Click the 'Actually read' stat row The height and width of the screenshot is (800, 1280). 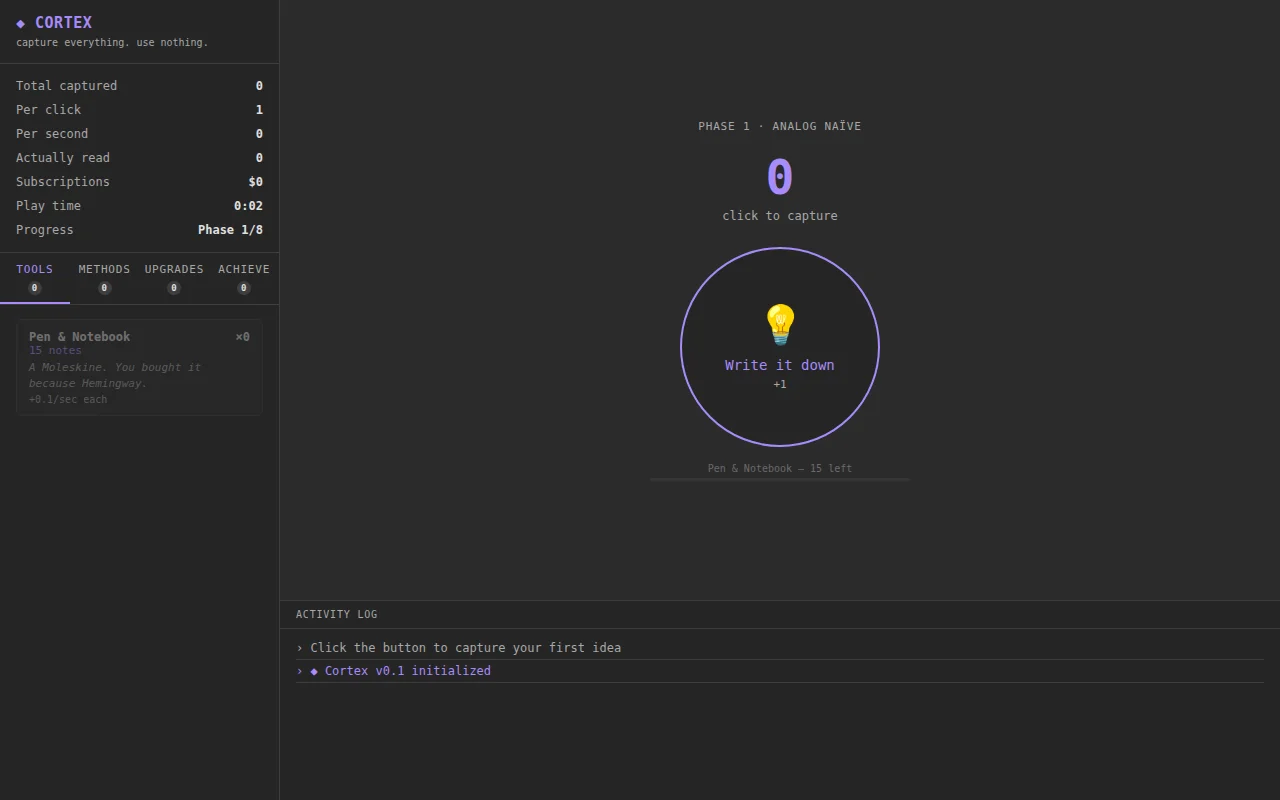(x=139, y=158)
